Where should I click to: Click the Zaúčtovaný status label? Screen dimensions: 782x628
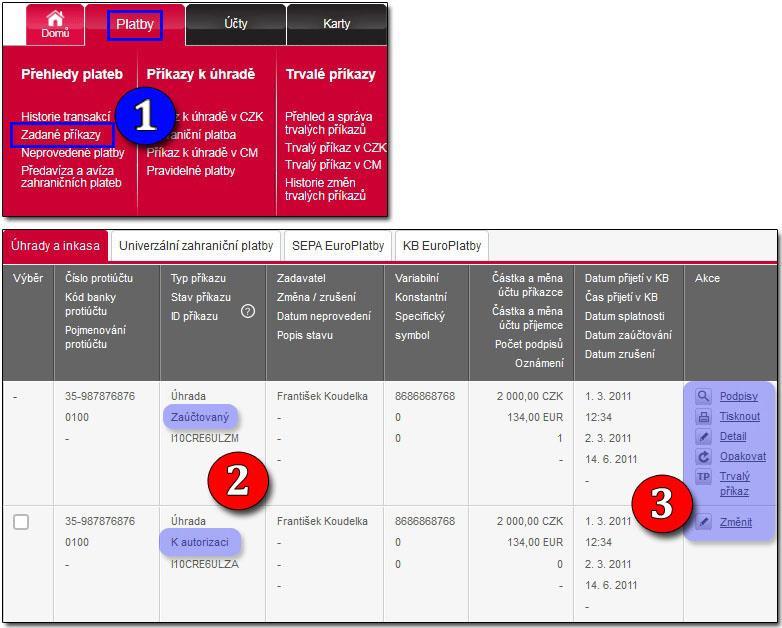(x=200, y=417)
